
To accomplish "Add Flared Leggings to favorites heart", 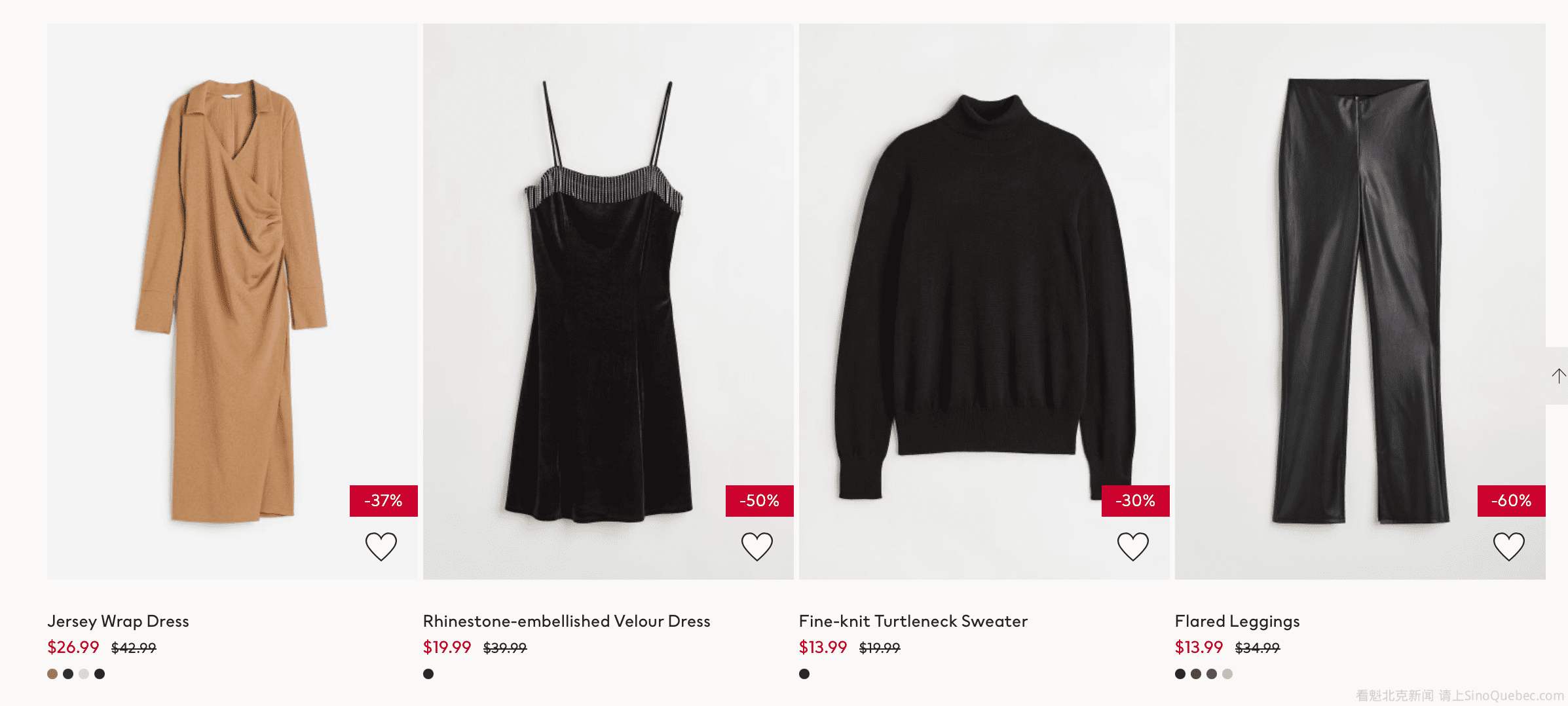I will tap(1508, 546).
